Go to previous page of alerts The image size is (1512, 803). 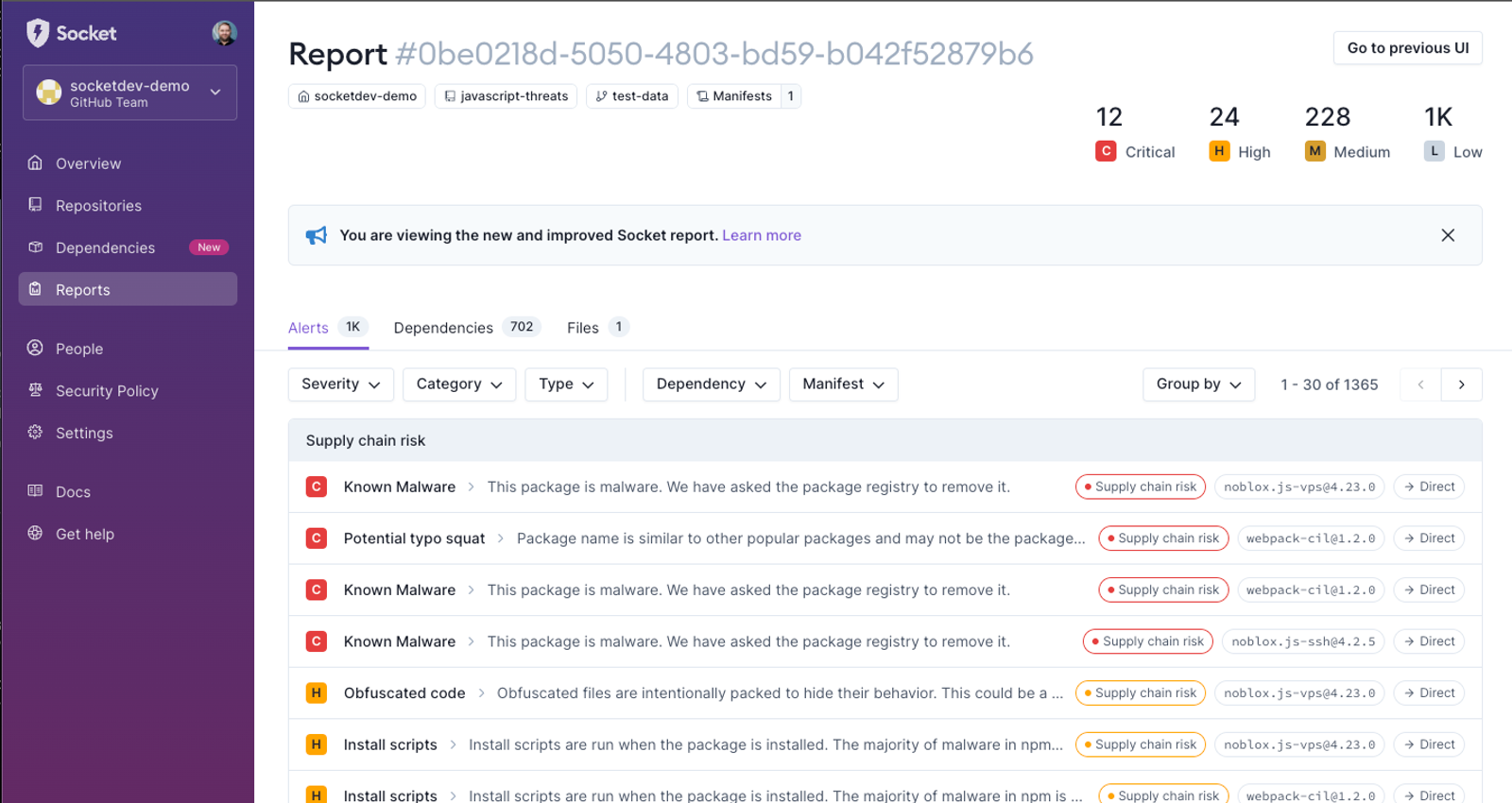point(1420,384)
